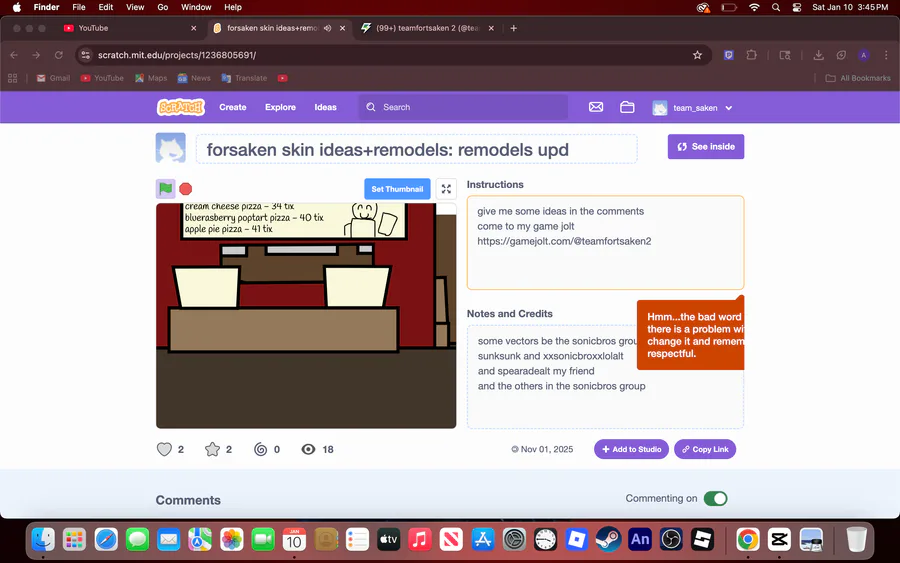The image size is (900, 563).
Task: Open browser downloads icon
Action: pyautogui.click(x=818, y=55)
